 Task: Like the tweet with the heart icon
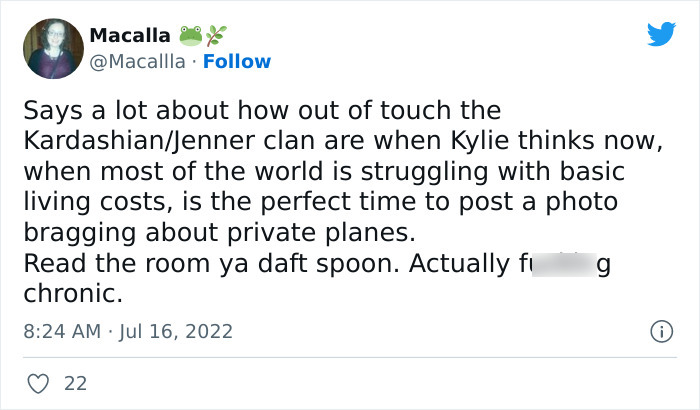pos(37,382)
